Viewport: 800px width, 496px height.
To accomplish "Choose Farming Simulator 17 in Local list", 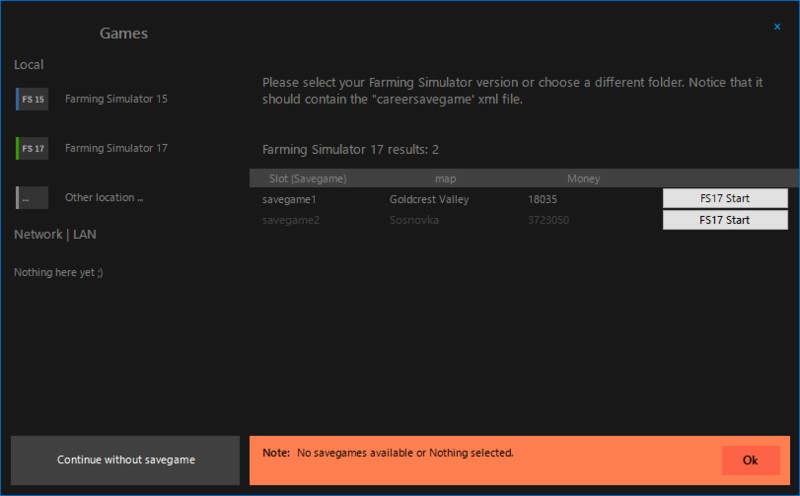I will (116, 148).
